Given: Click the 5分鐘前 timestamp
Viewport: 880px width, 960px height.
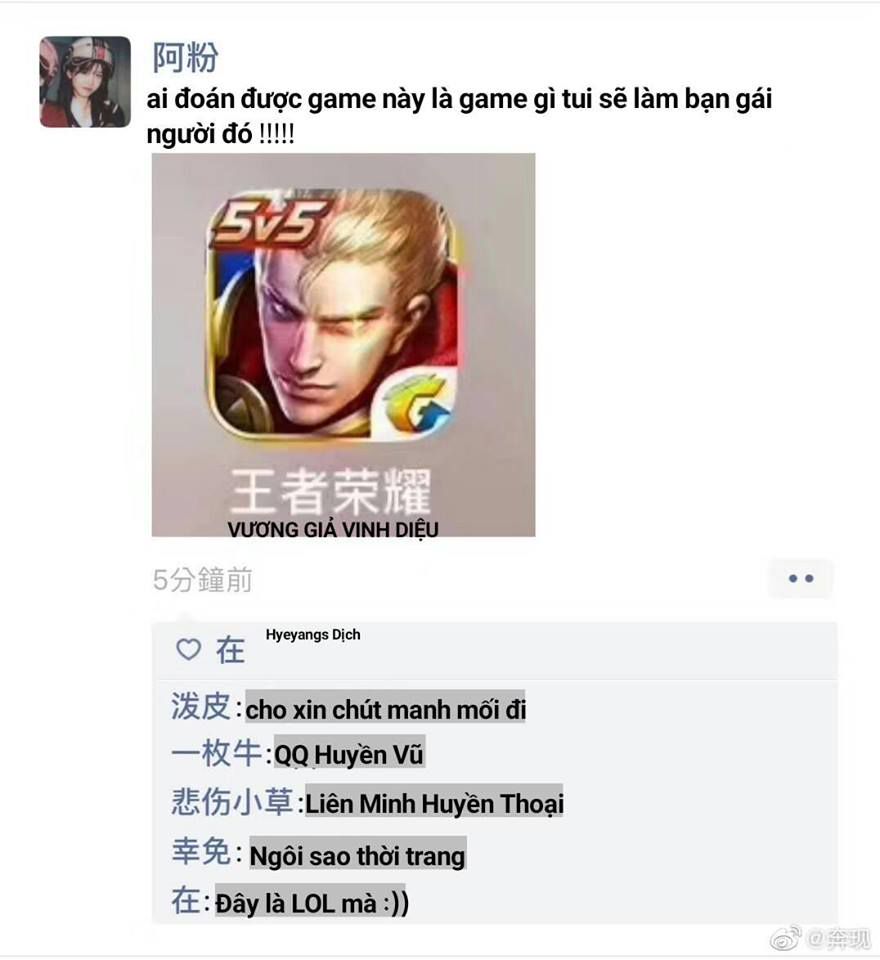Looking at the screenshot, I should click(203, 579).
